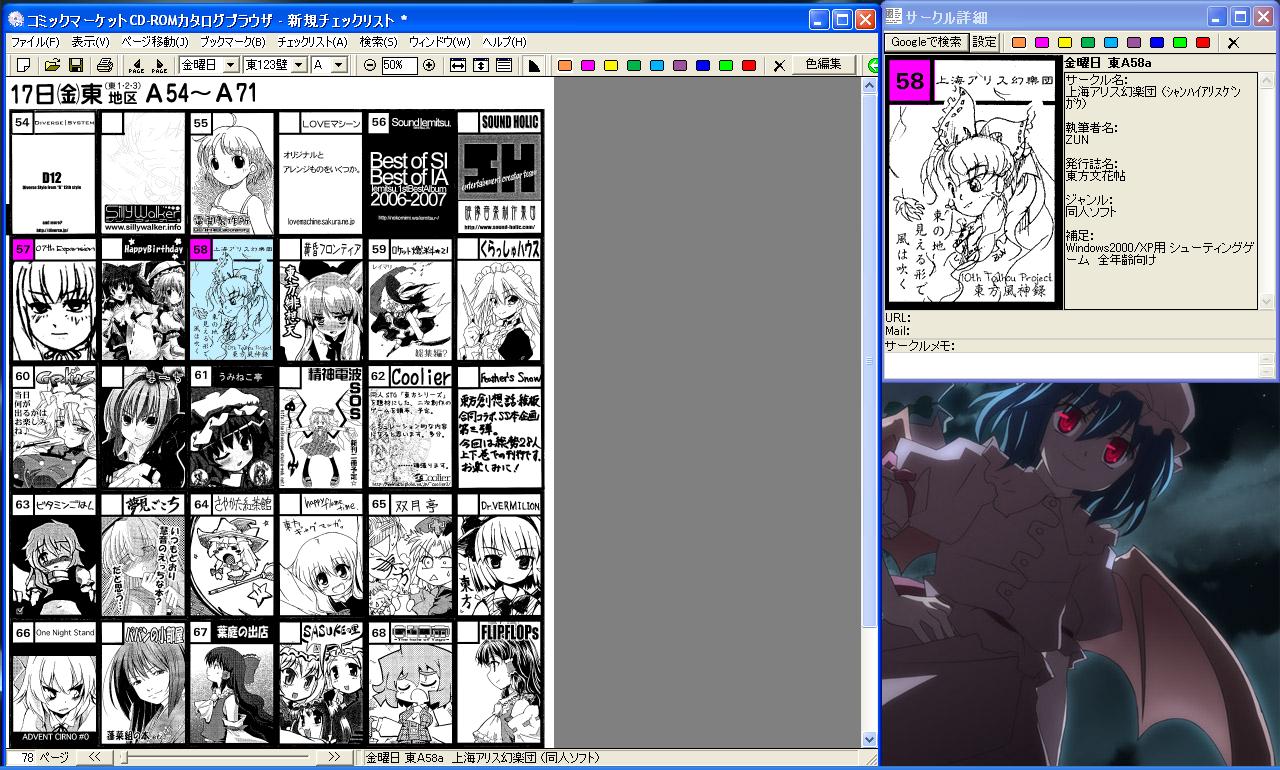Image resolution: width=1280 pixels, height=770 pixels.
Task: Select the LOVEマシーン circle thumbnail
Action: 321,173
